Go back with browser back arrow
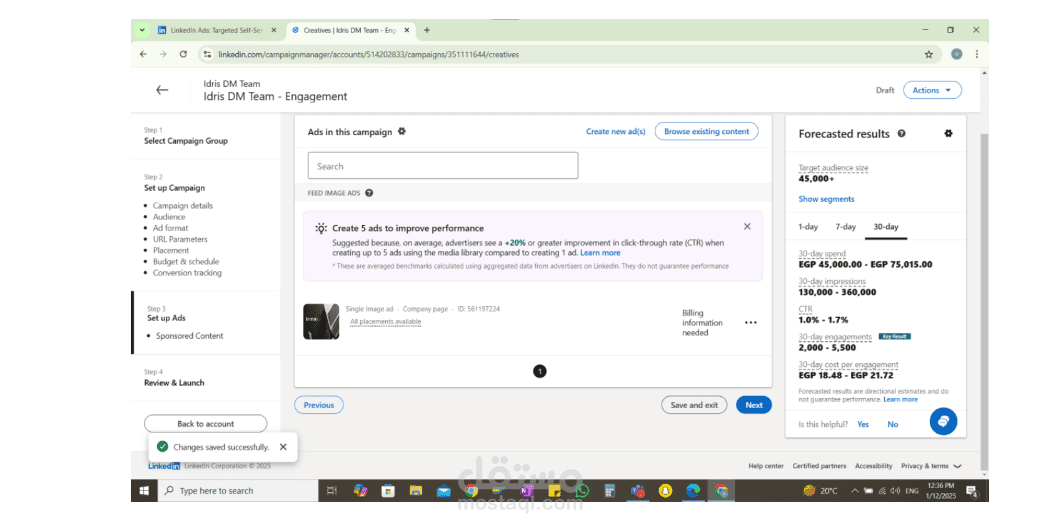Image resolution: width=1042 pixels, height=525 pixels. (x=143, y=54)
